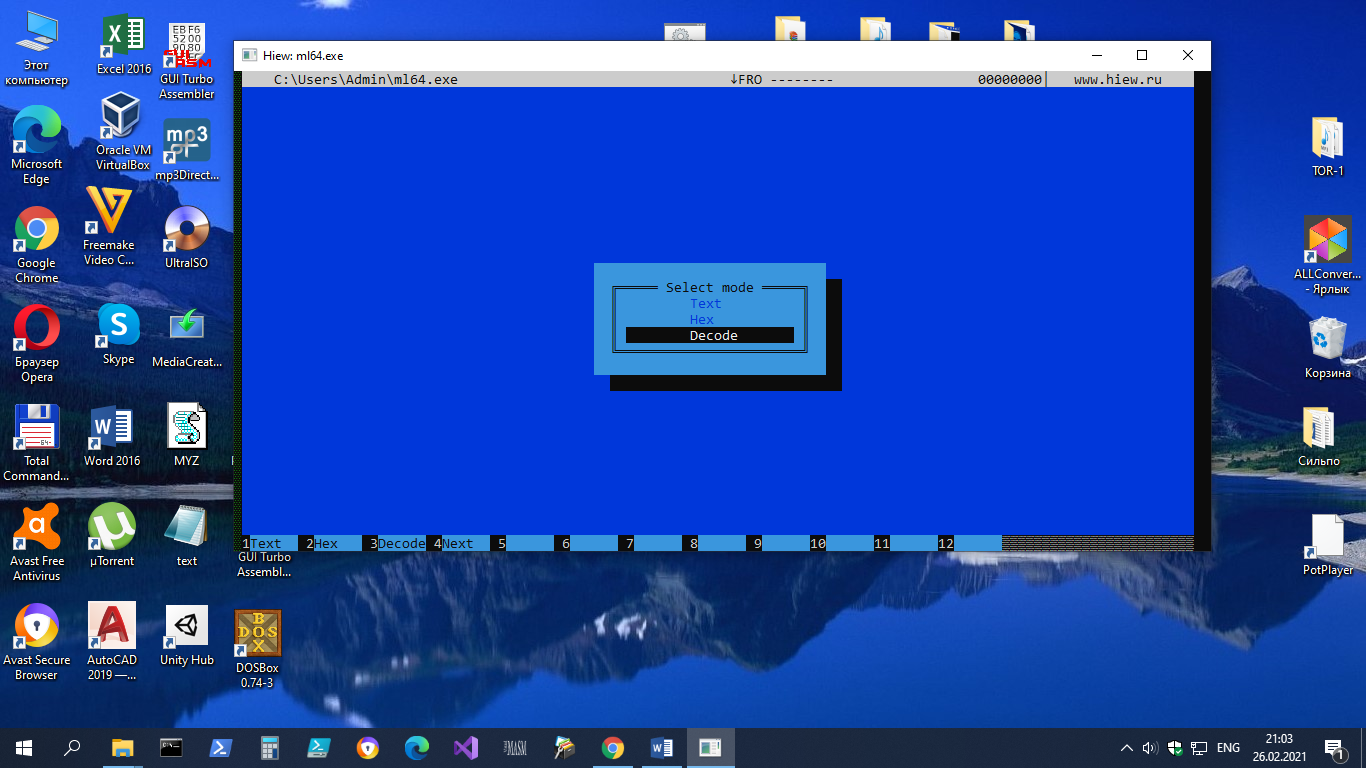Pick Hex mode in Select mode list
1366x768 pixels.
point(702,320)
